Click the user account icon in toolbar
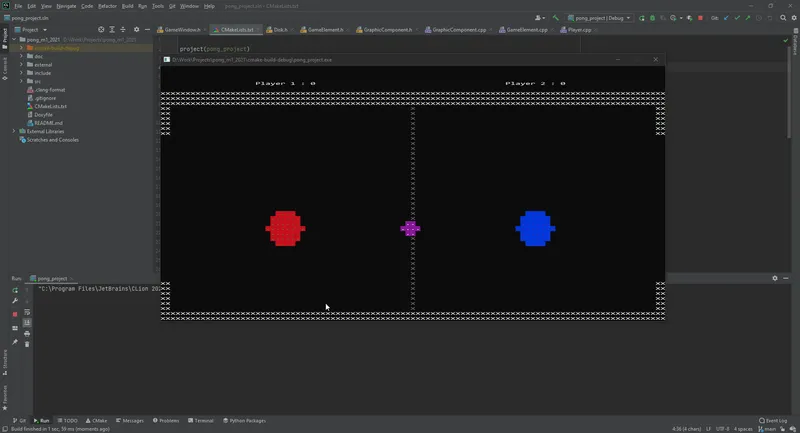The image size is (800, 433). tap(538, 18)
